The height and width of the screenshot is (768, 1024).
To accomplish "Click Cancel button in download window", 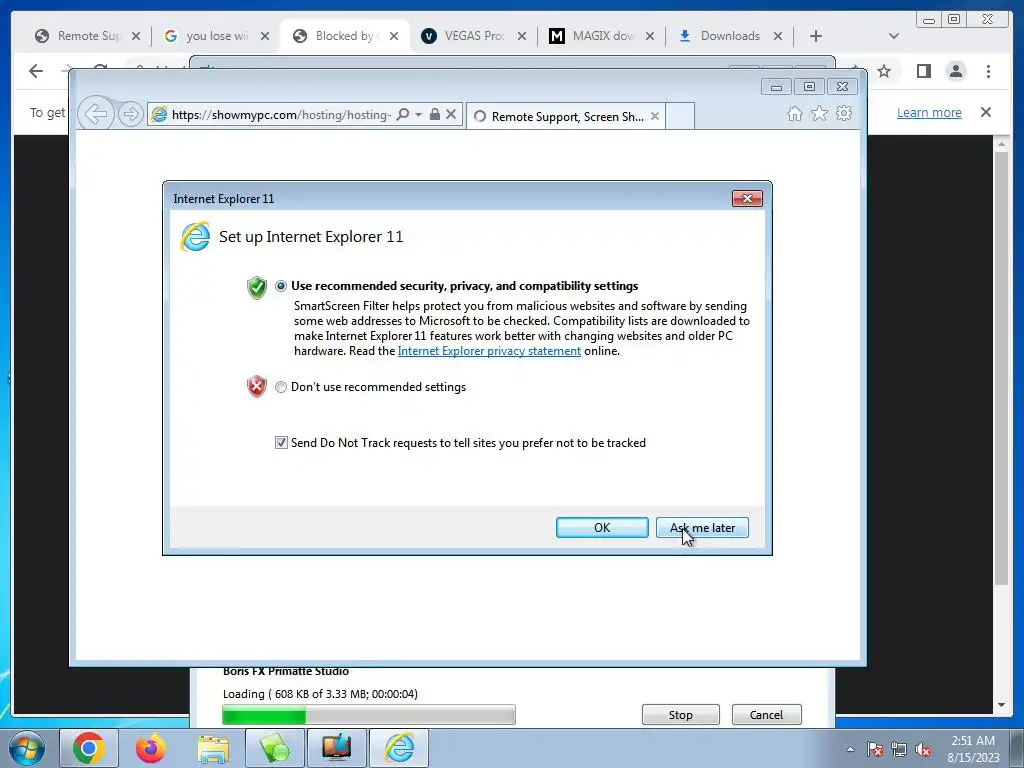I will 766,714.
